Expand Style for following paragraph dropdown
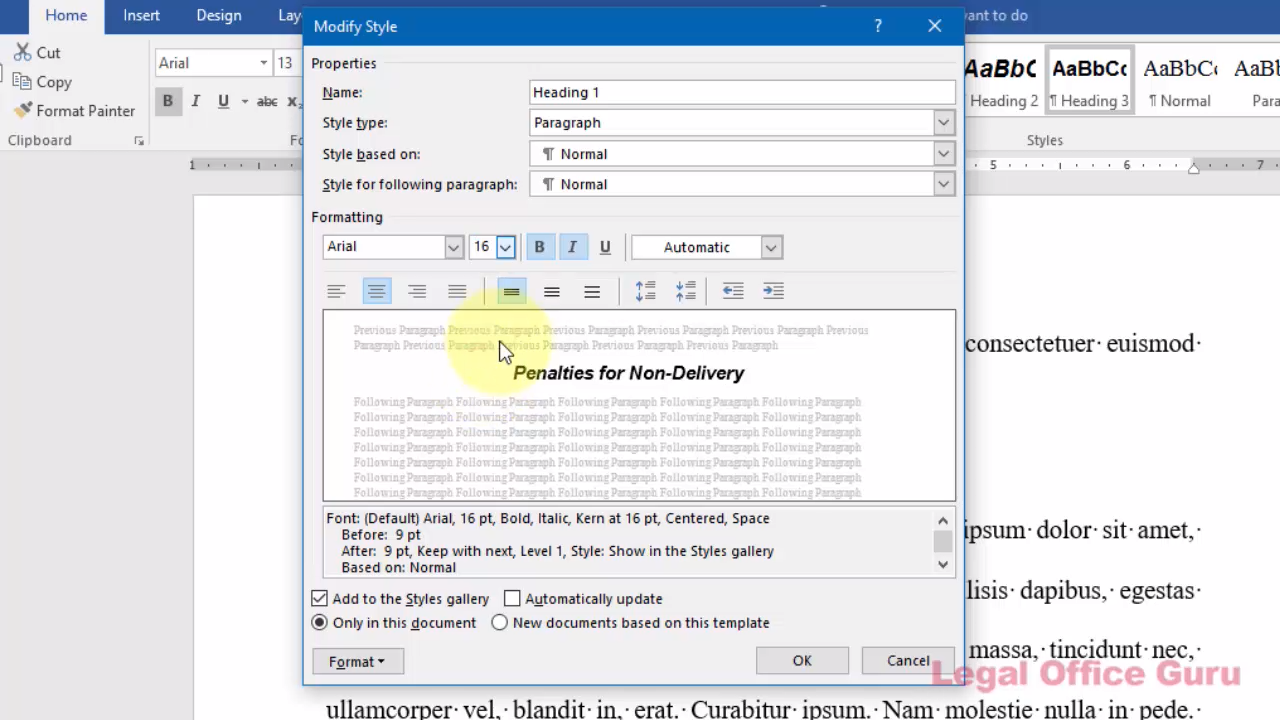 tap(943, 184)
